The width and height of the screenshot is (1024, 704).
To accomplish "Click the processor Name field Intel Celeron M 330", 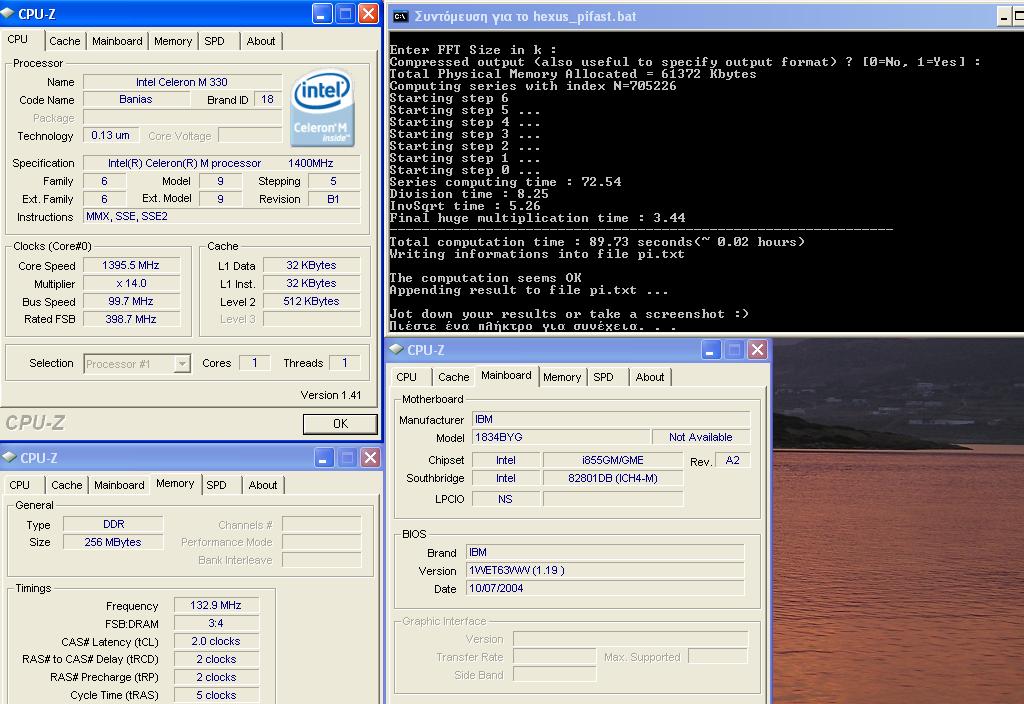I will [x=182, y=82].
